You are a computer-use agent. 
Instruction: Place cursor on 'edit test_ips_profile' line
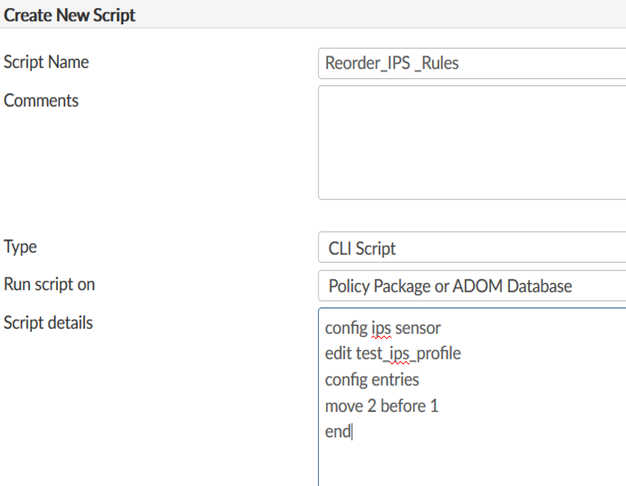click(392, 354)
